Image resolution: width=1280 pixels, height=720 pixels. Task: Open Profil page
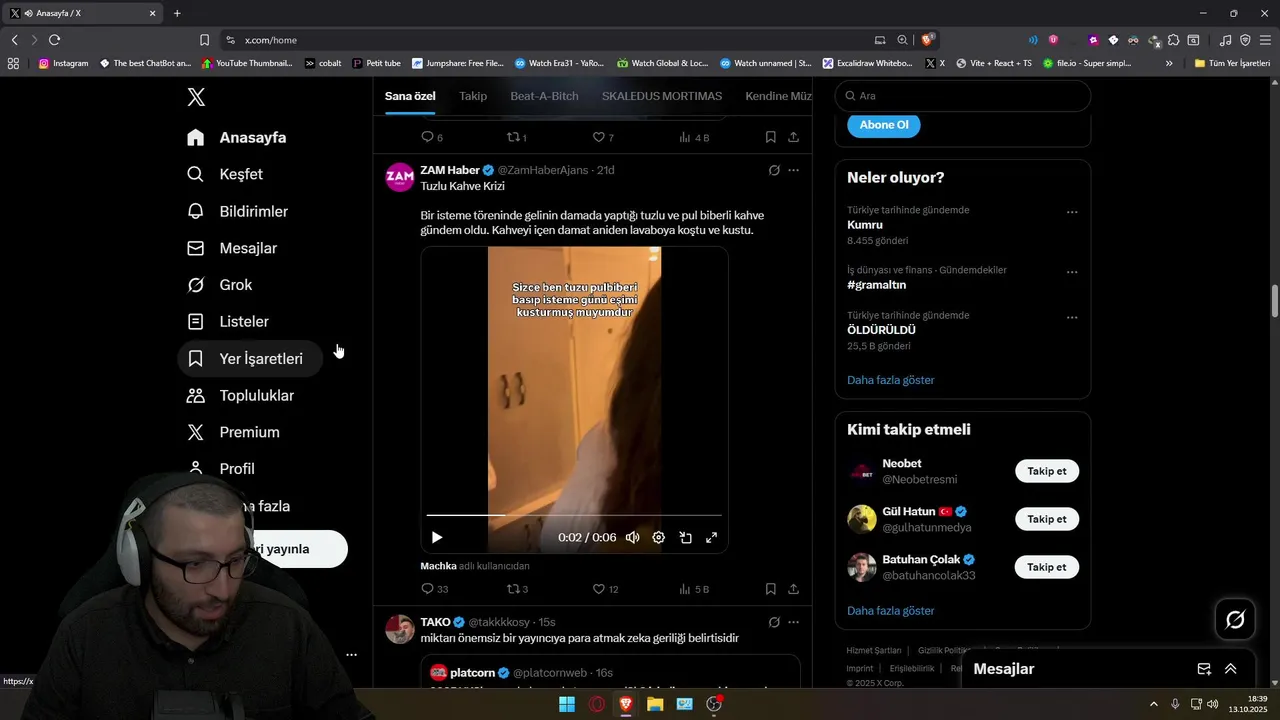click(x=222, y=468)
